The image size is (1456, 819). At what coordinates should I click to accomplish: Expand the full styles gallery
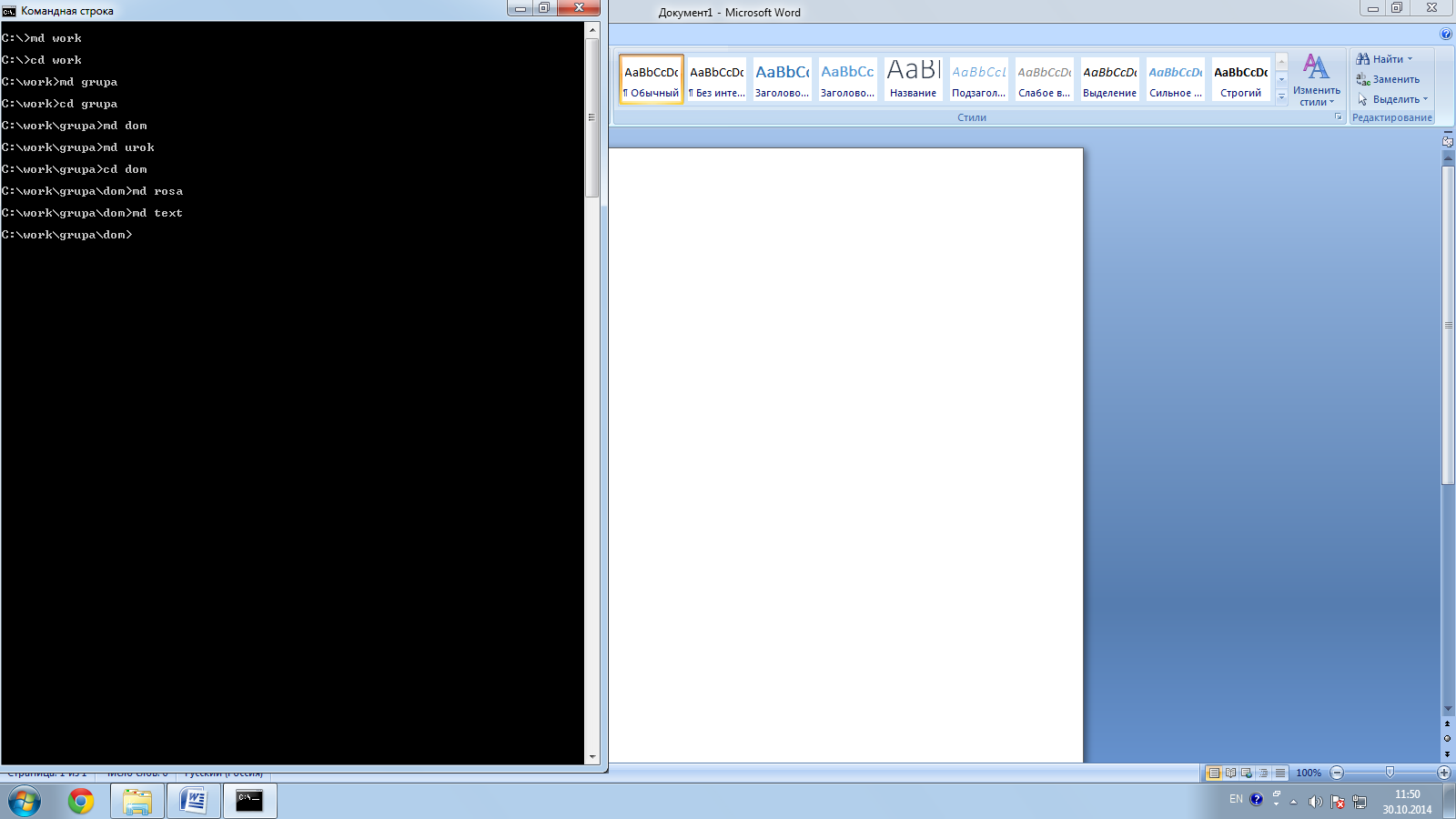(1281, 96)
